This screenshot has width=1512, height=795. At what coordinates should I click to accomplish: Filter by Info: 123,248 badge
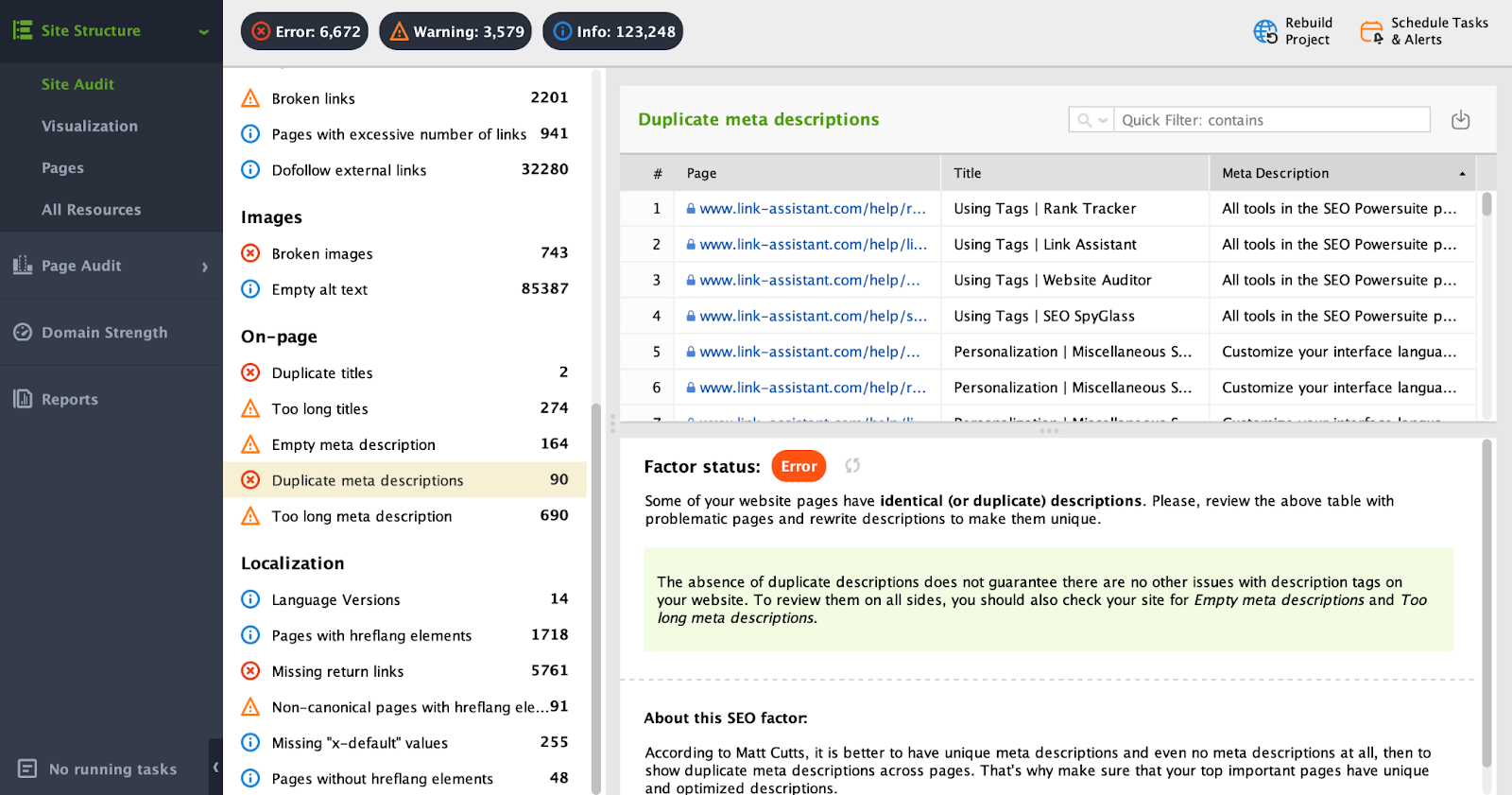[x=612, y=31]
